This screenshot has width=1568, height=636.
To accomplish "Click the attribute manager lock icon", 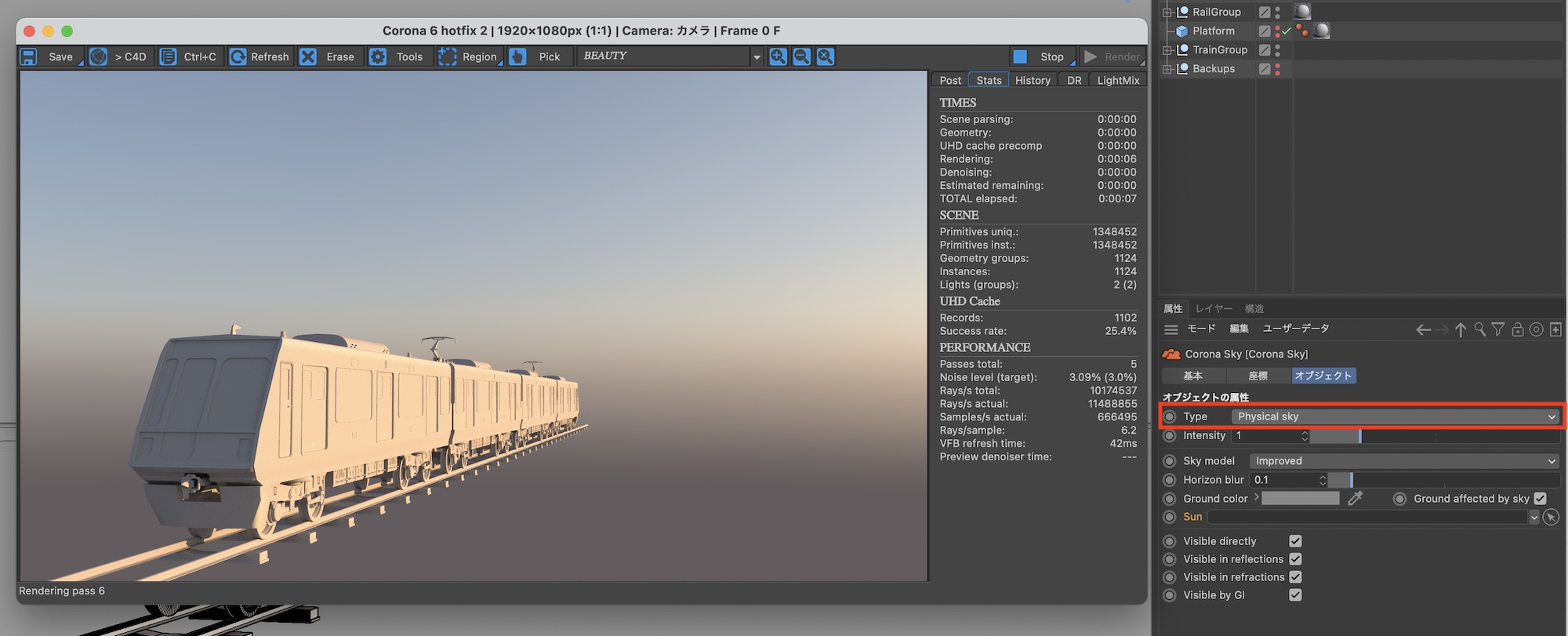I will click(1517, 329).
